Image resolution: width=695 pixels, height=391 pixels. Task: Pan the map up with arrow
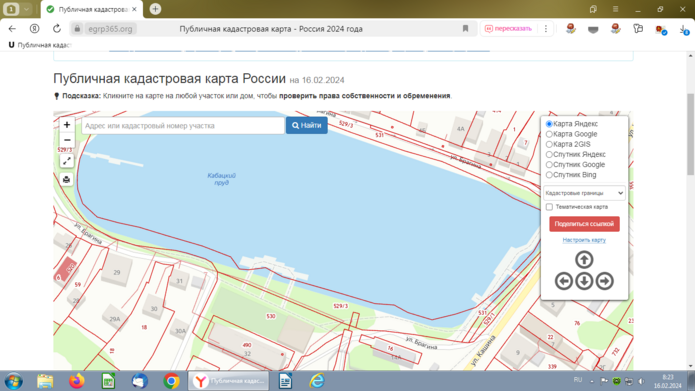(584, 260)
